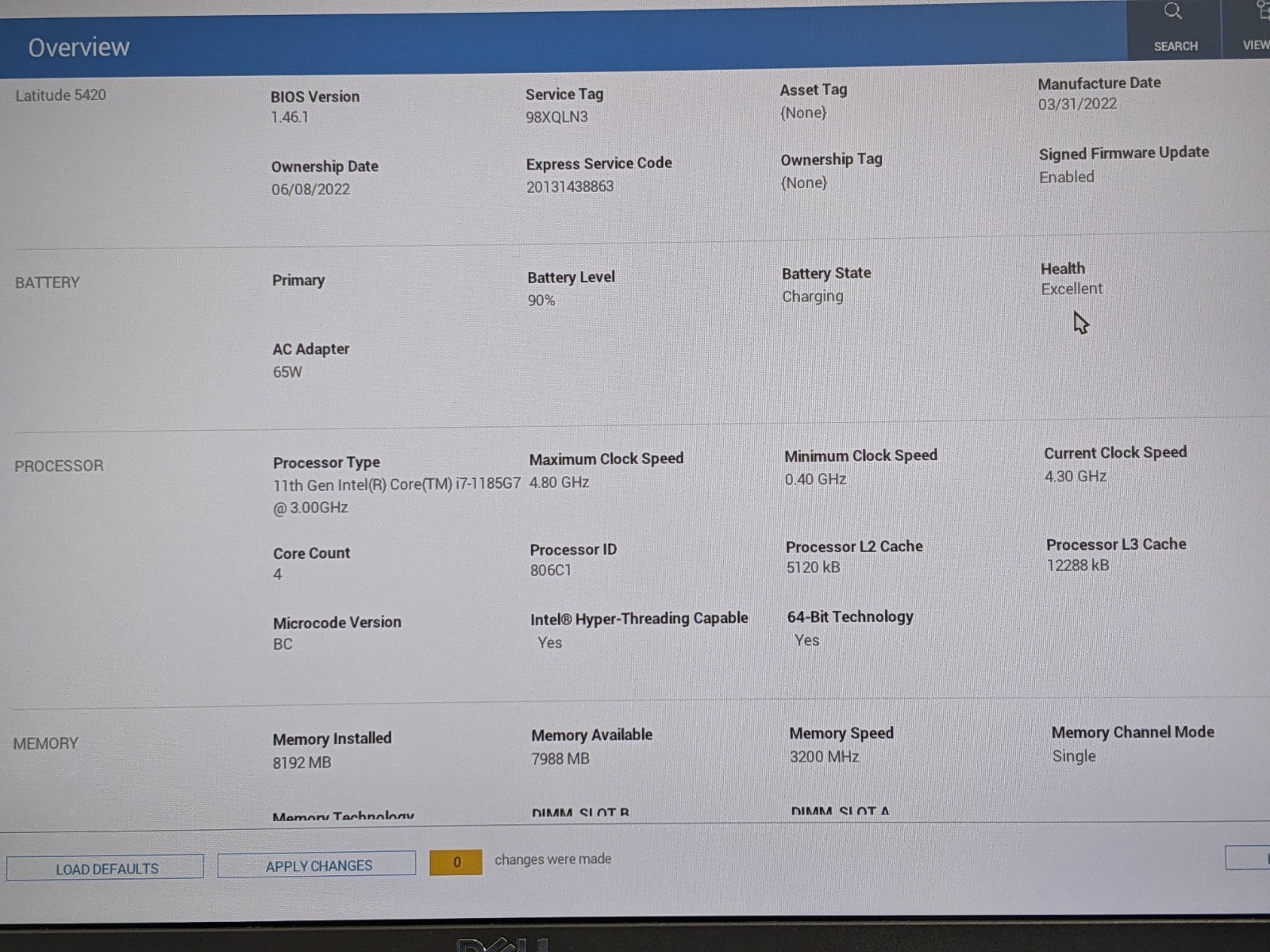The image size is (1270, 952).
Task: Click the BIOS Version value 1.46.1
Action: [x=290, y=117]
